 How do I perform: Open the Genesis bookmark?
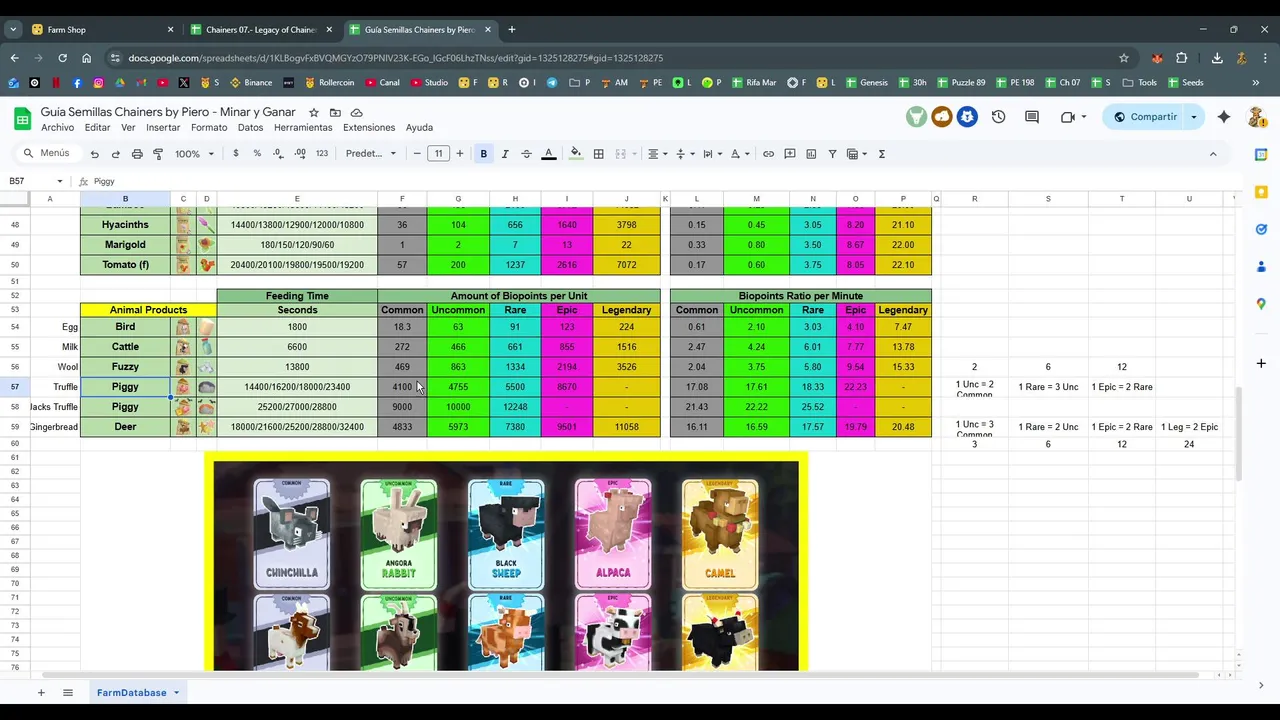tap(866, 82)
